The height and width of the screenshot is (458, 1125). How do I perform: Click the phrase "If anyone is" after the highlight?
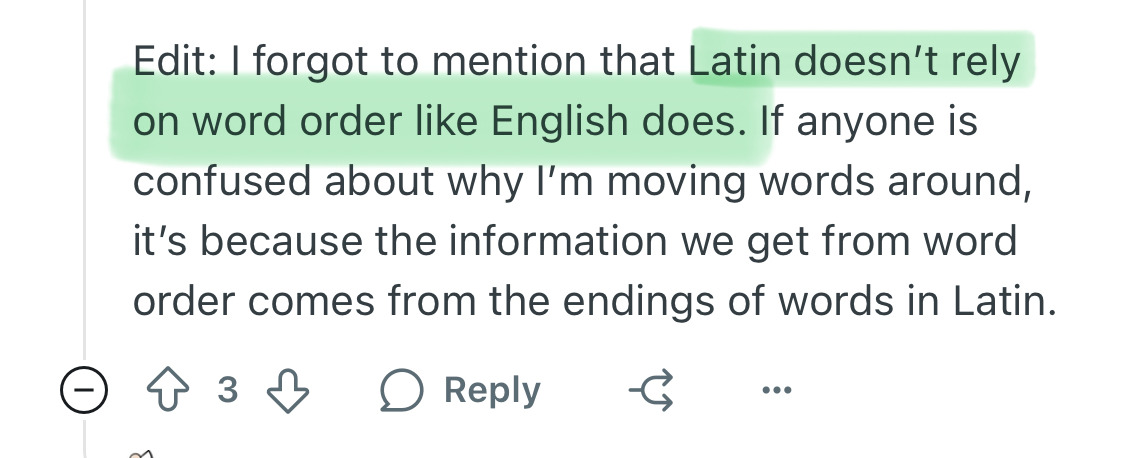(868, 121)
